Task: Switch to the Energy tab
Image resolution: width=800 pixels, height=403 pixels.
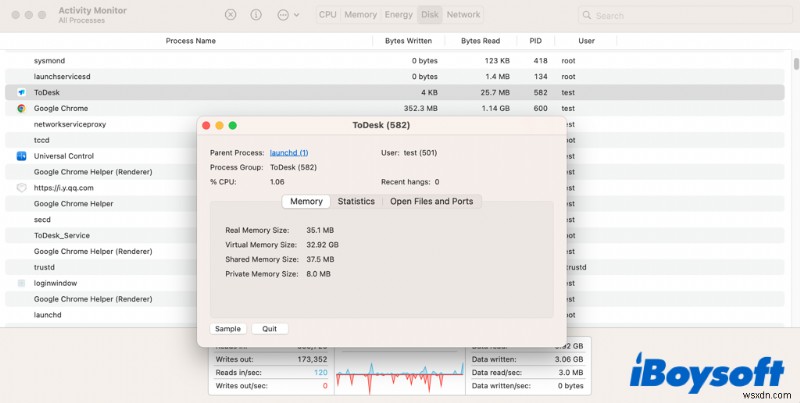Action: (398, 15)
